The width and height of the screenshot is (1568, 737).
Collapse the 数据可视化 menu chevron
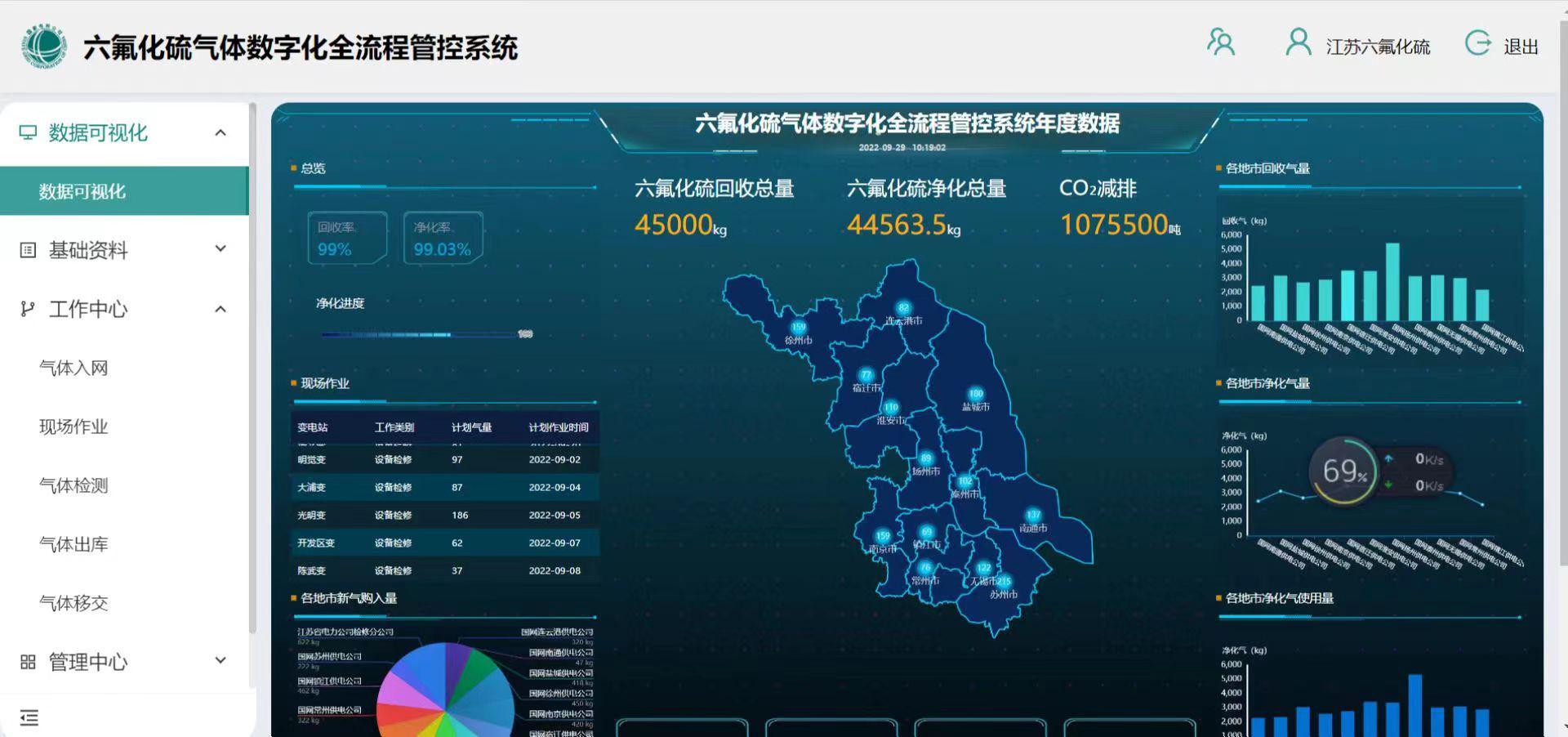(220, 132)
